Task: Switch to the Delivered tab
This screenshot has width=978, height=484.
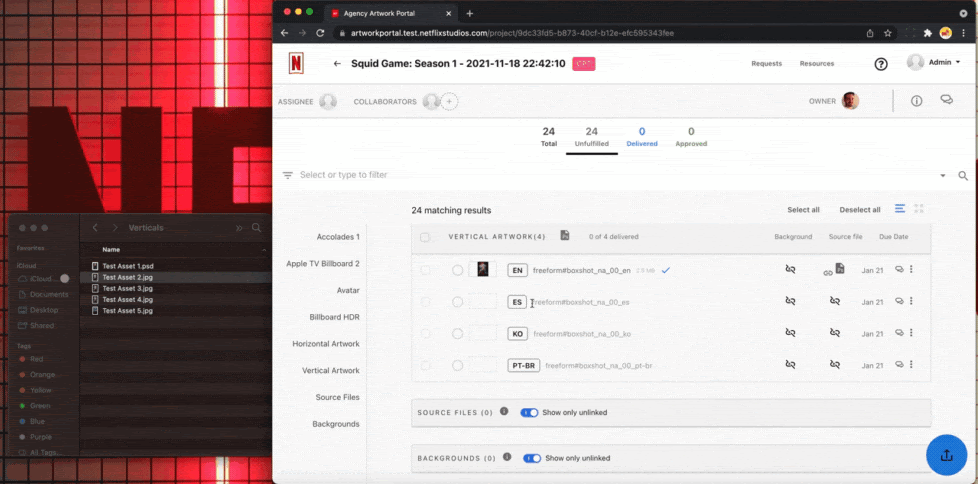Action: [642, 137]
